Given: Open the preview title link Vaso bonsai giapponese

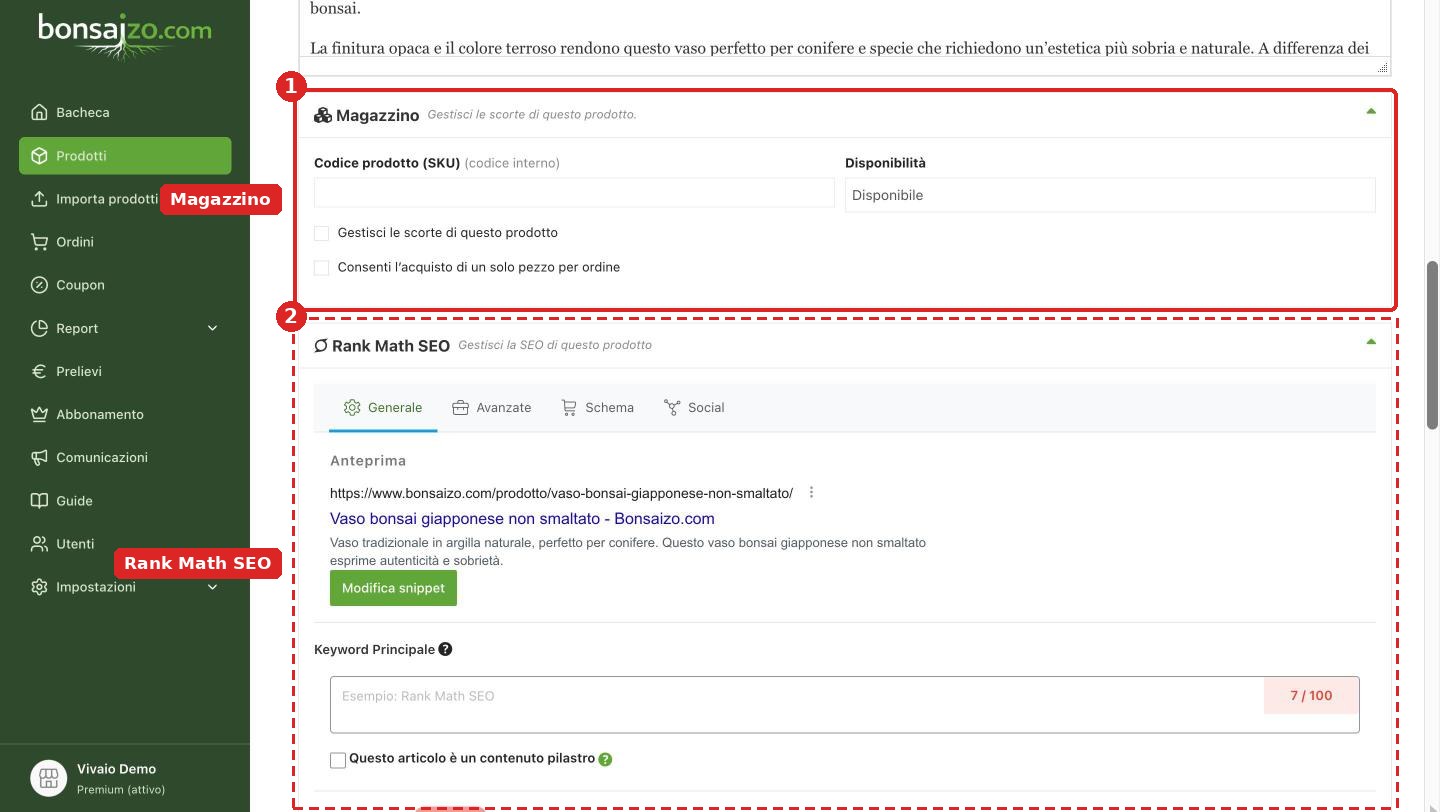Looking at the screenshot, I should [522, 518].
